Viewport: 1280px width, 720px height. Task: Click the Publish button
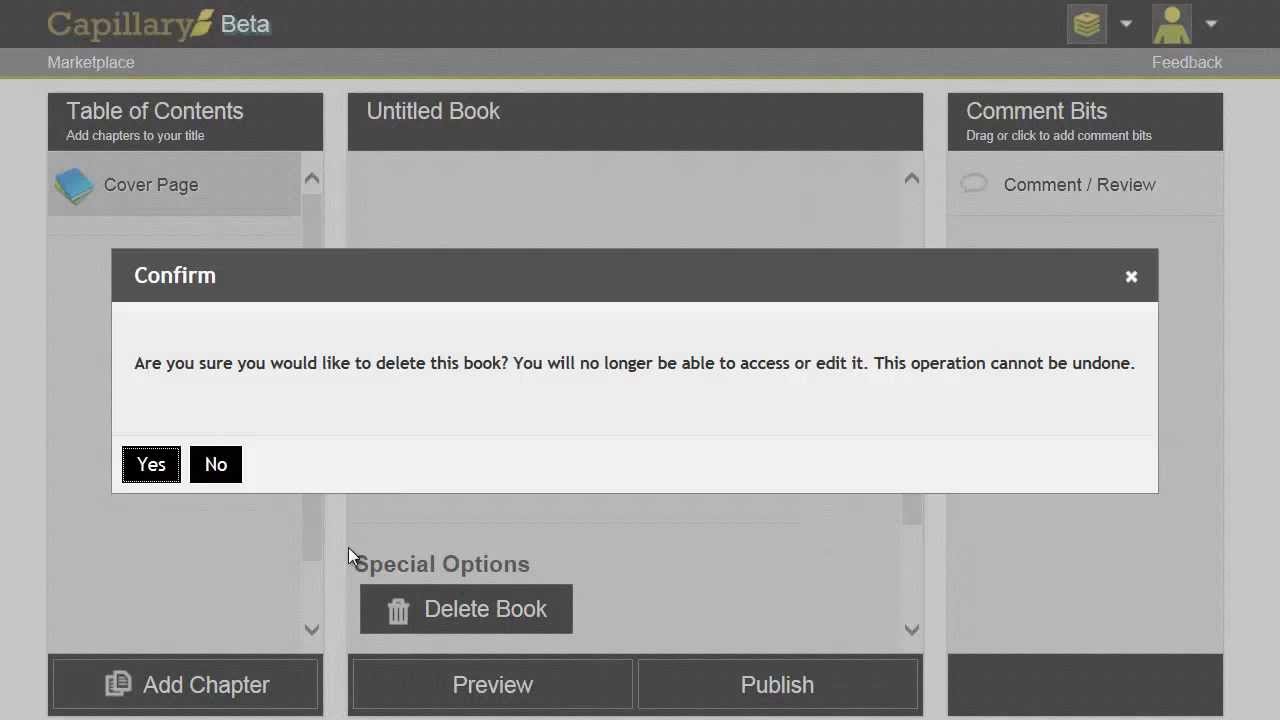click(x=777, y=685)
